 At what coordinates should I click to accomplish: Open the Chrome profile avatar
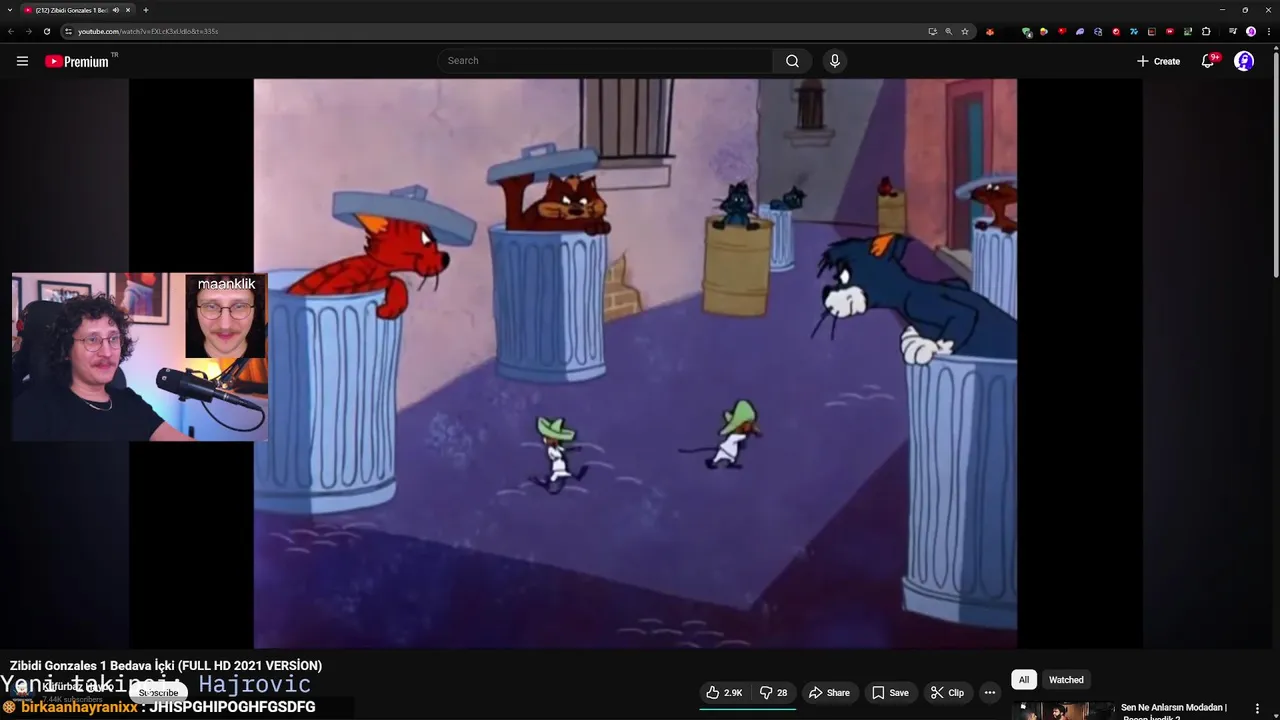click(x=1251, y=31)
